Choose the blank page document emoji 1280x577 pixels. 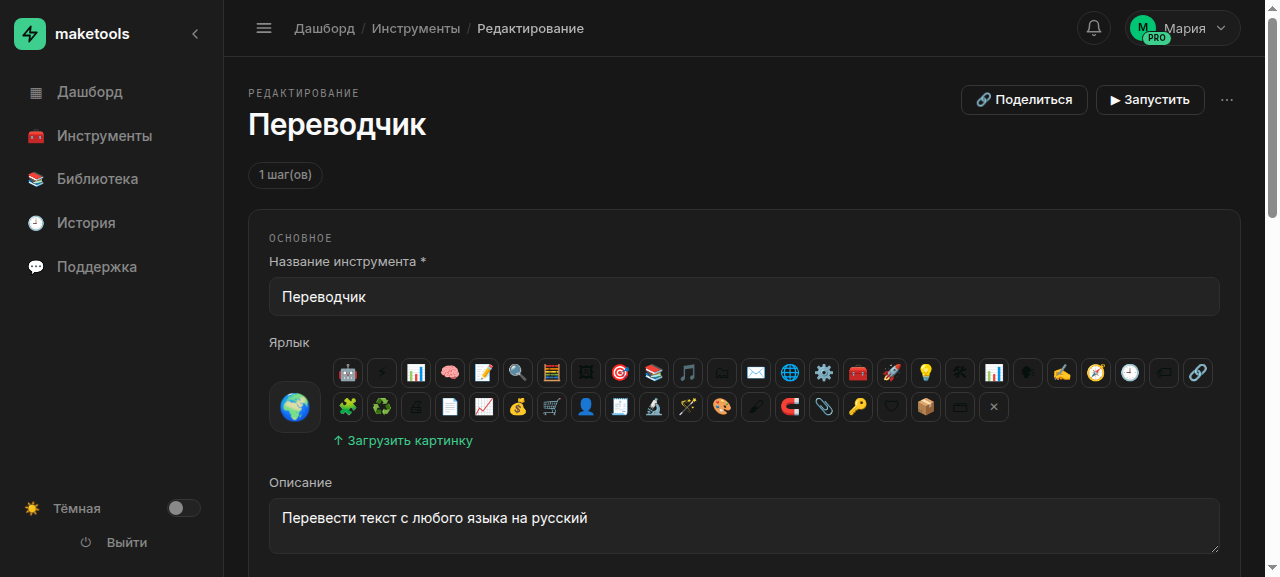coord(450,407)
